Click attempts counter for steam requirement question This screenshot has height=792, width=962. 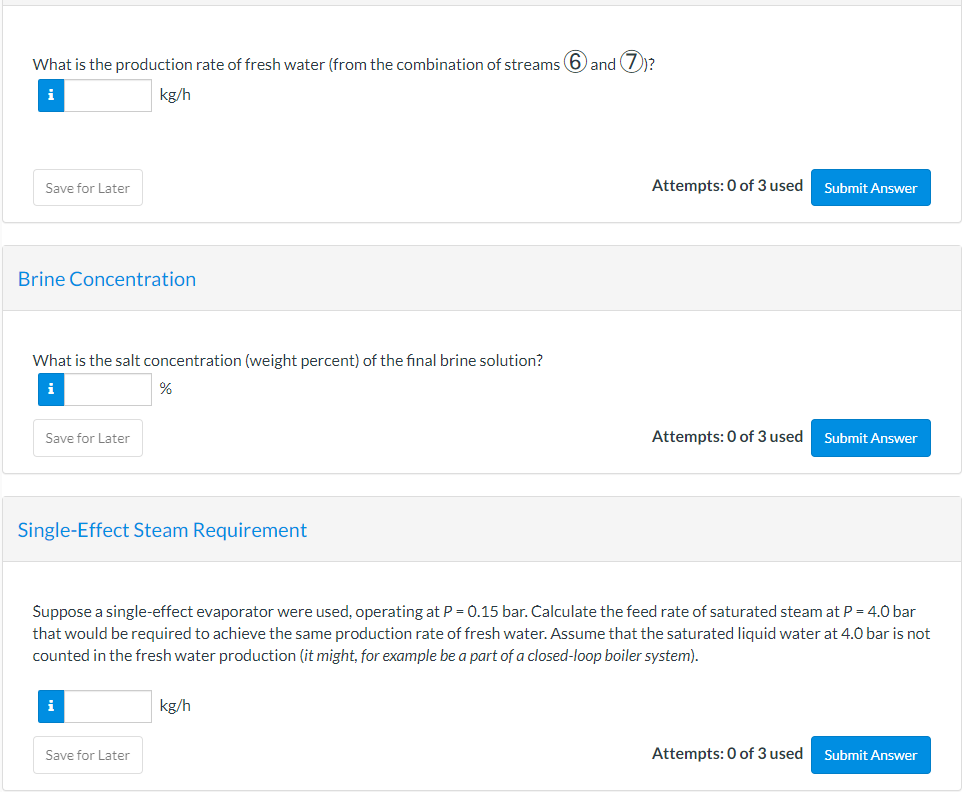[x=727, y=754]
